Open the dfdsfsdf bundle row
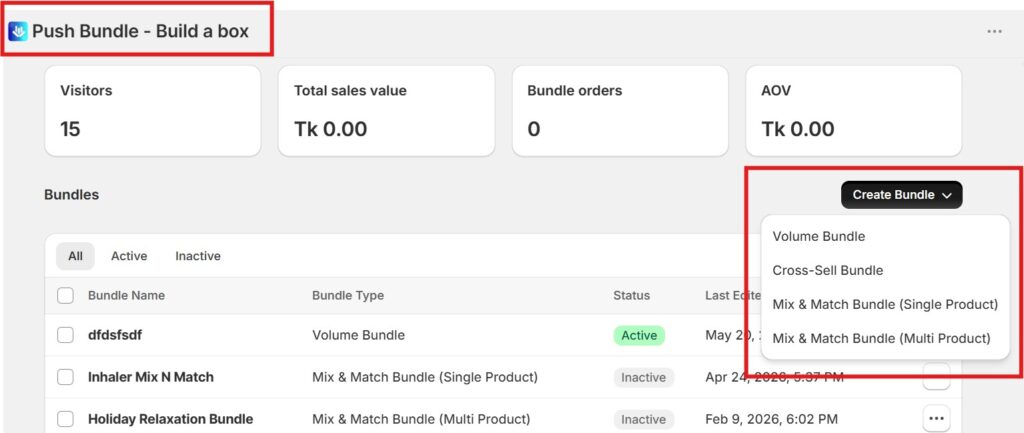The width and height of the screenshot is (1024, 433). [x=114, y=335]
